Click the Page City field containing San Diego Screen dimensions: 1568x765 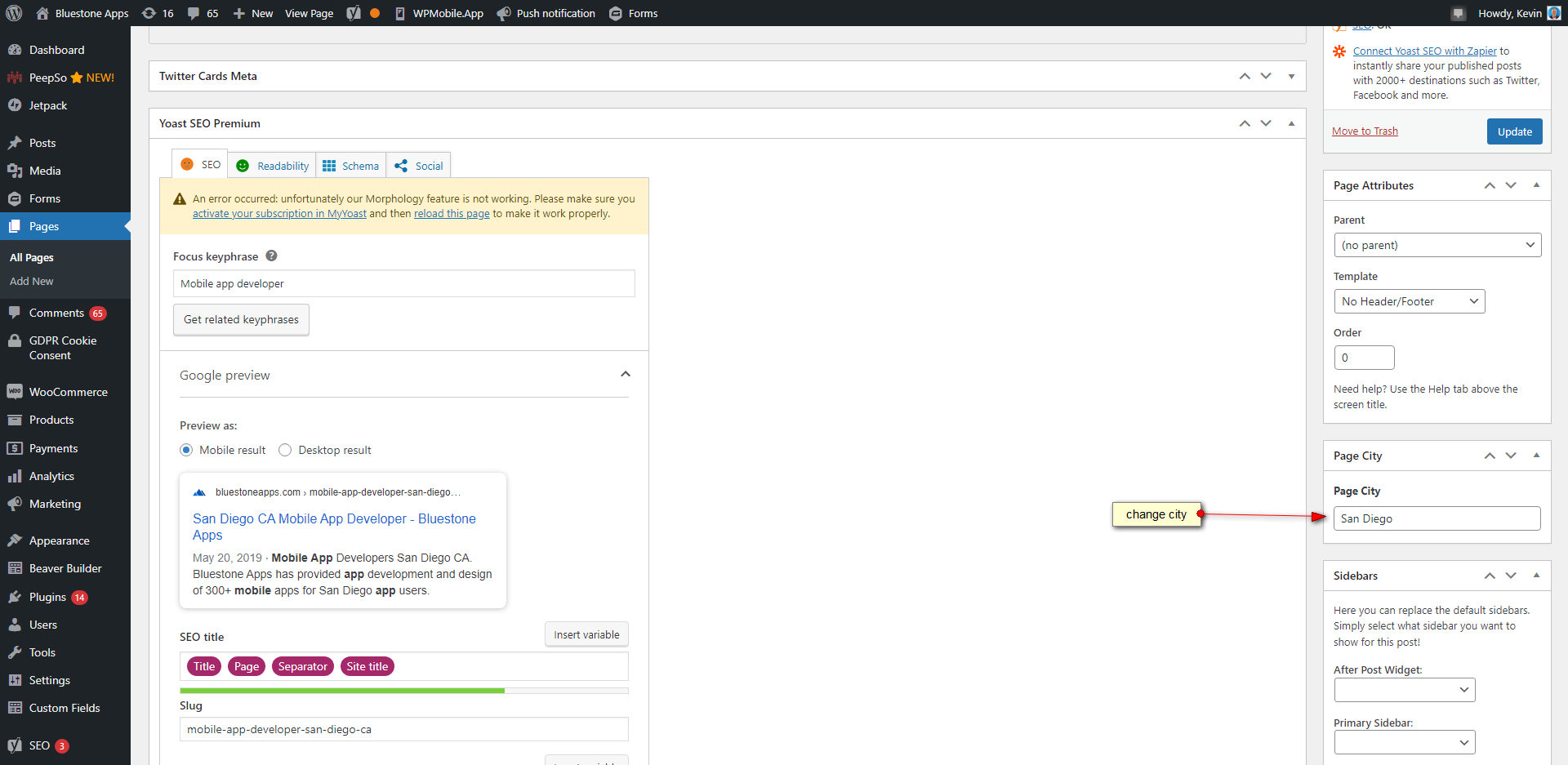click(1437, 518)
